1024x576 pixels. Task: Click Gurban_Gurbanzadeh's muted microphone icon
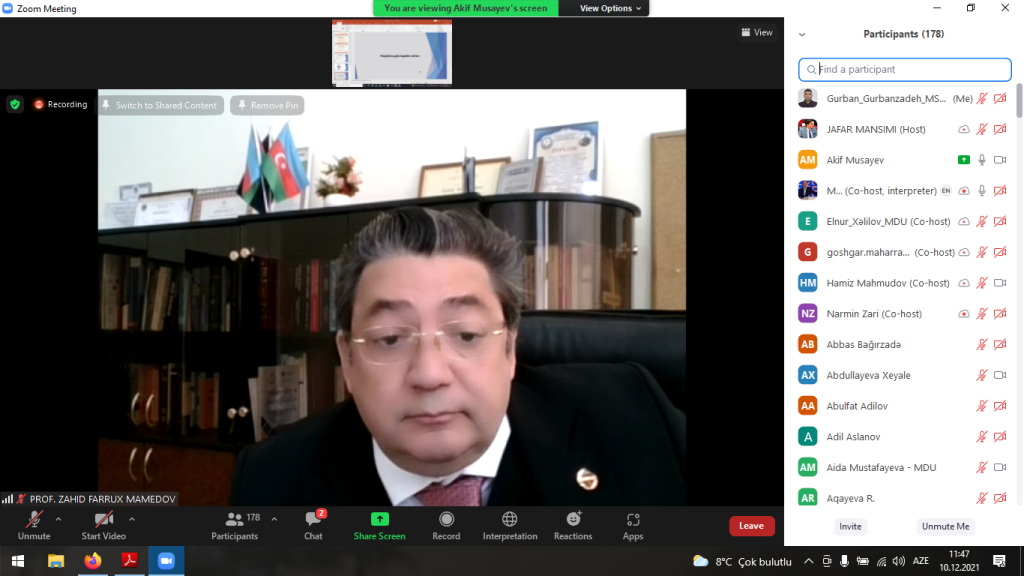[982, 99]
